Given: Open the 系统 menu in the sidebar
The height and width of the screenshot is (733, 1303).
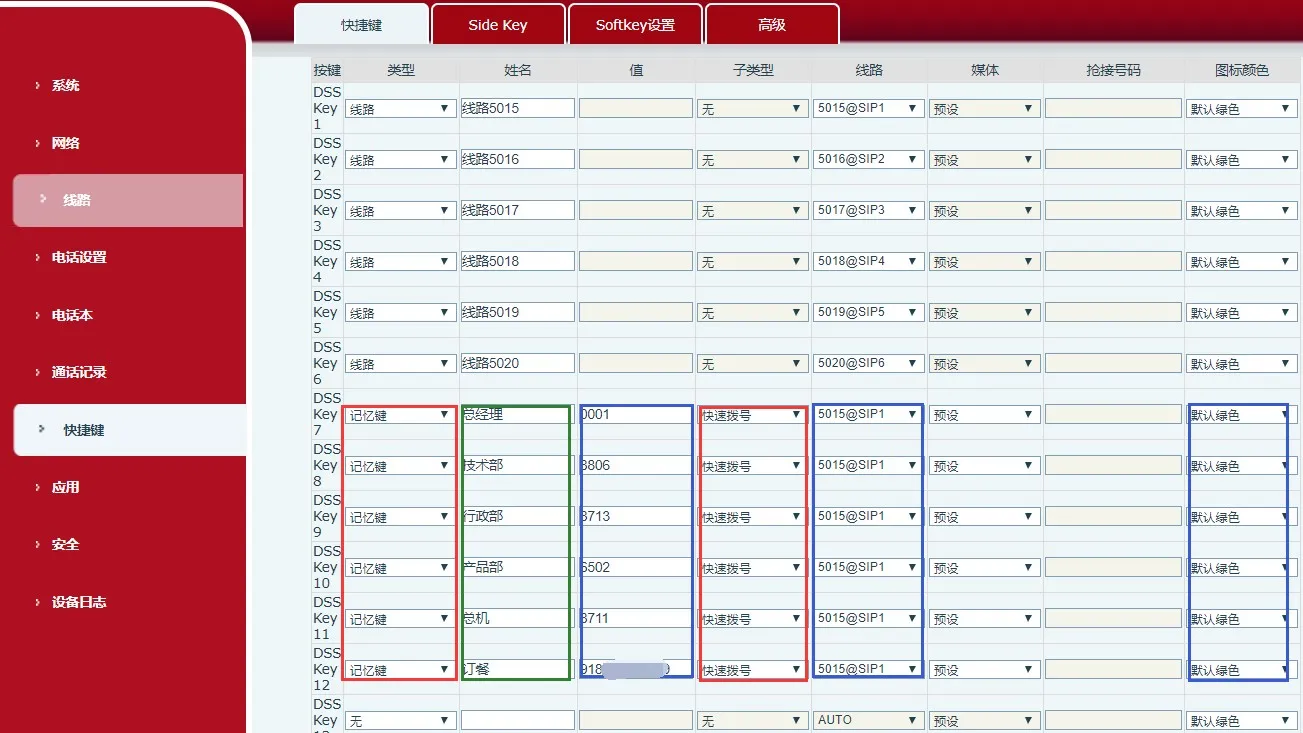Looking at the screenshot, I should pyautogui.click(x=64, y=85).
